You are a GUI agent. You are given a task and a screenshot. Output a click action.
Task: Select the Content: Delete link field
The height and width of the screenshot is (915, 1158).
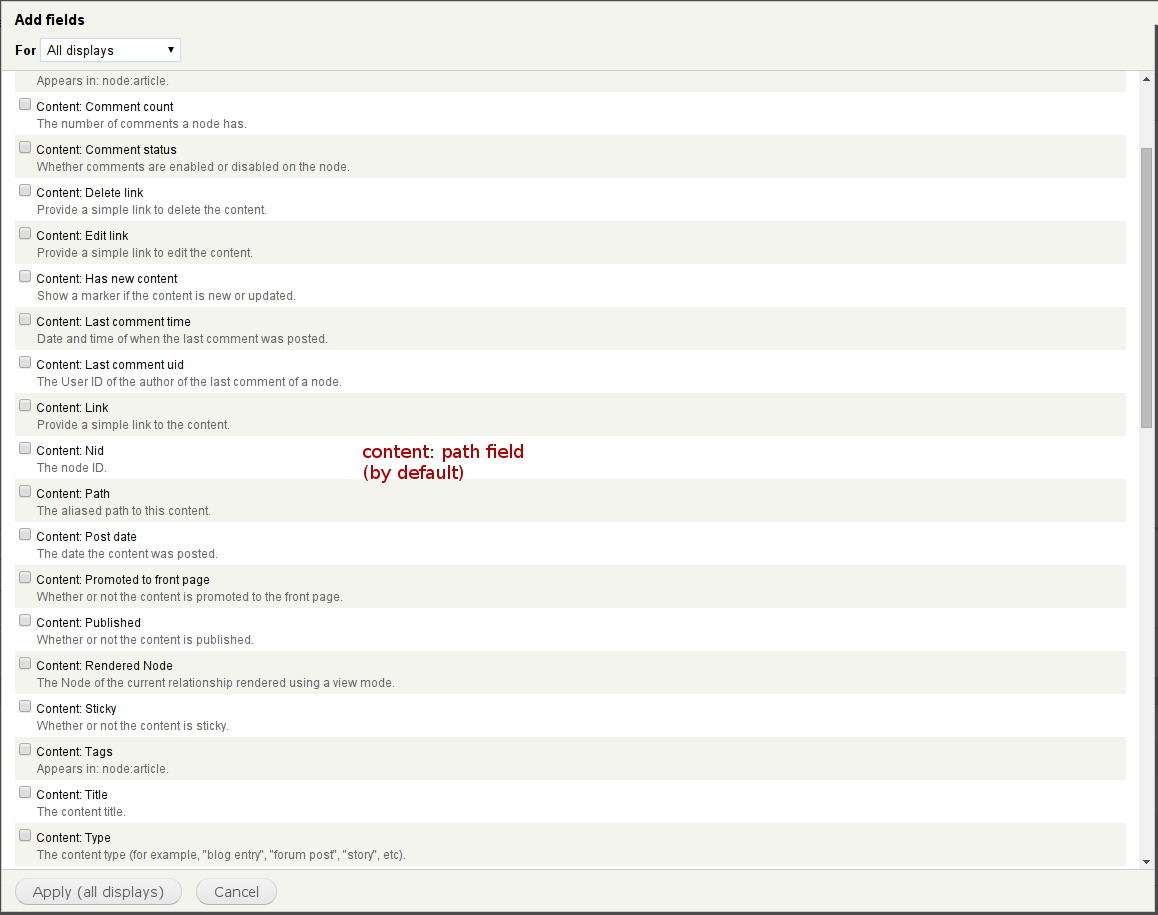pyautogui.click(x=25, y=189)
